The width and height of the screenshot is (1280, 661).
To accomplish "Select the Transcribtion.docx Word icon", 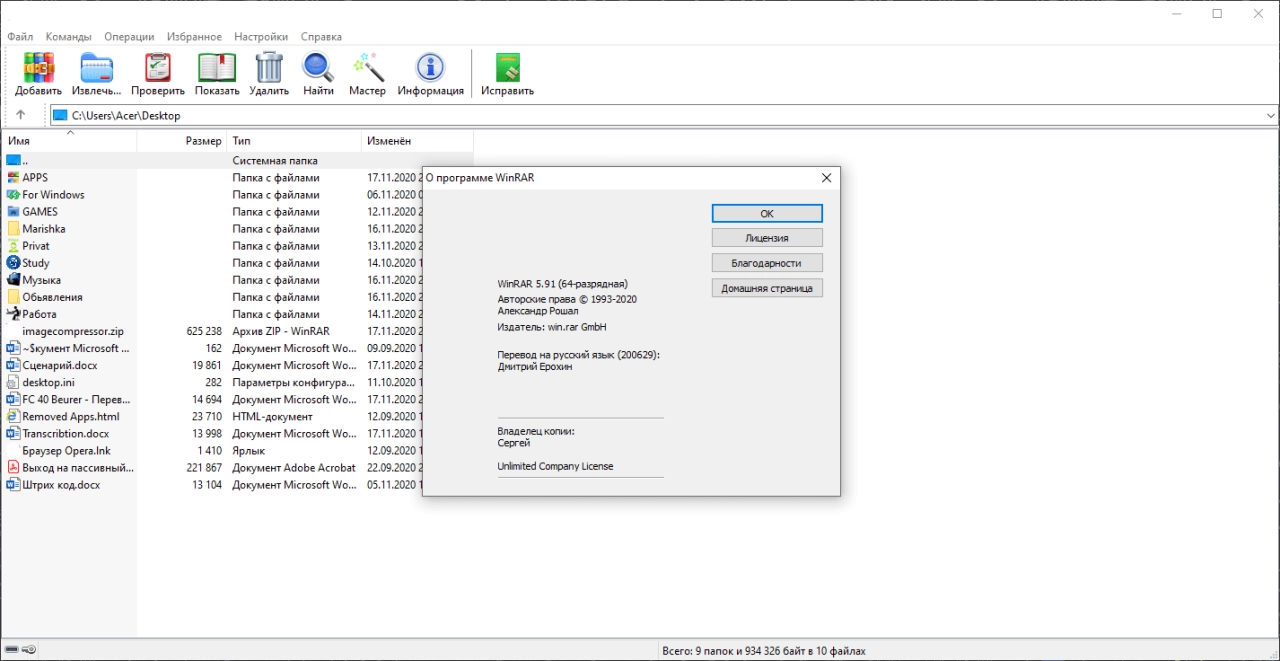I will coord(13,433).
